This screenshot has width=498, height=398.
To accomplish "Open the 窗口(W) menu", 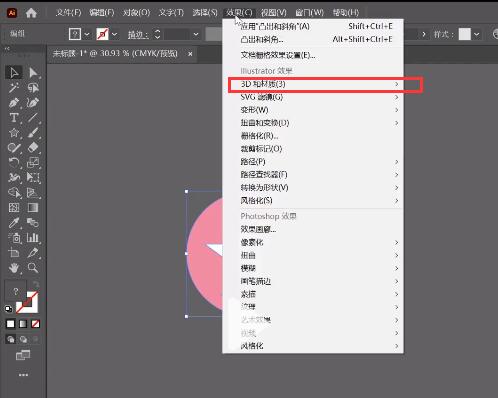I will tap(309, 13).
